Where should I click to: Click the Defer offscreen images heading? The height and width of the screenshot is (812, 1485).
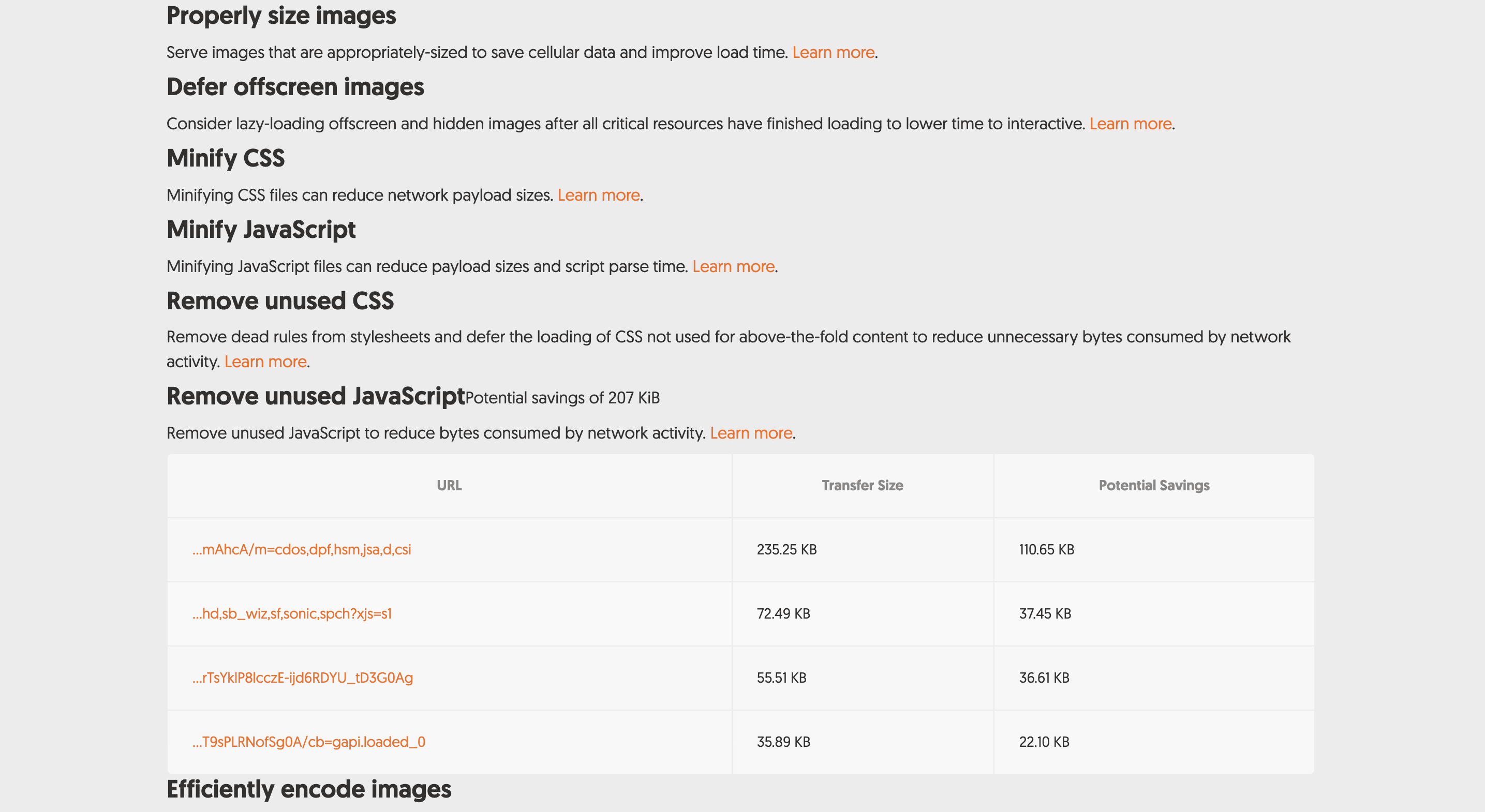295,87
